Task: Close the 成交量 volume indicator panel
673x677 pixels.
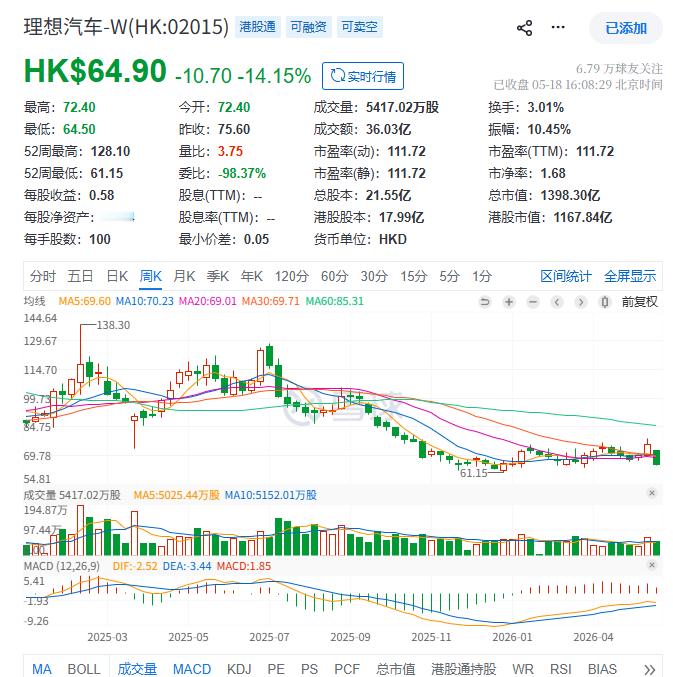Action: (652, 493)
